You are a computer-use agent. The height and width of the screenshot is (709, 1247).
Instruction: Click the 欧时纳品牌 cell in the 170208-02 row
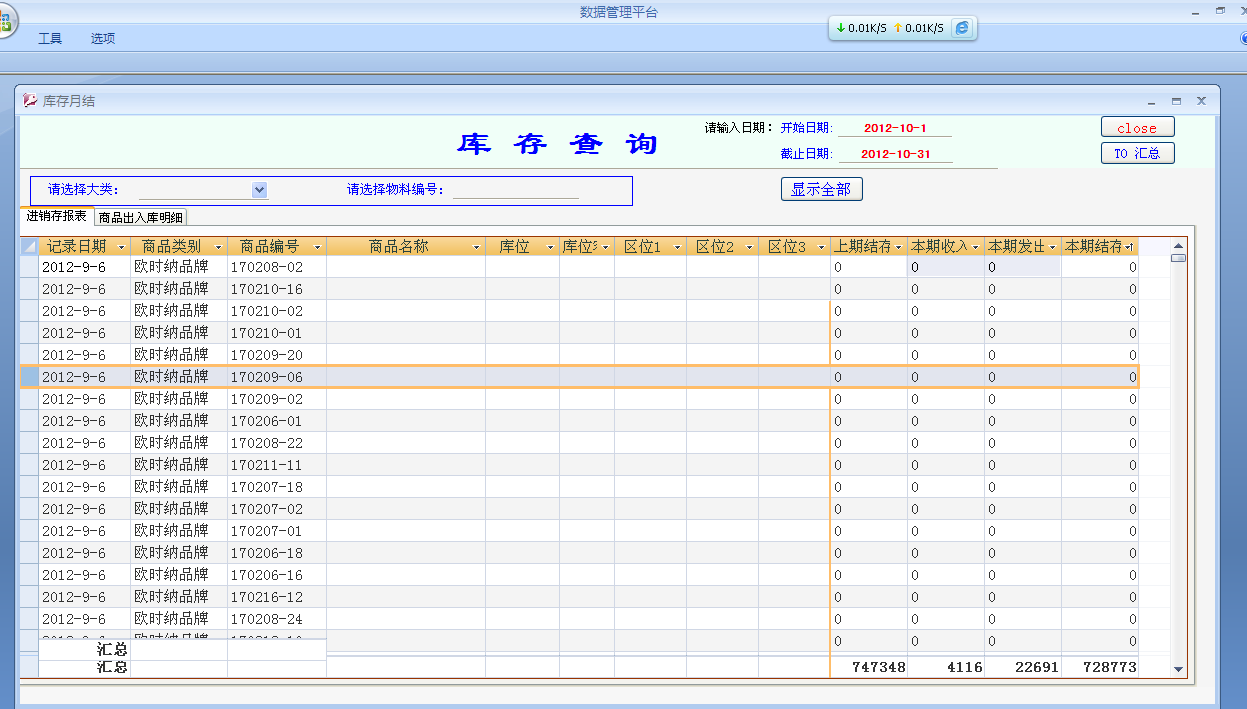click(179, 267)
